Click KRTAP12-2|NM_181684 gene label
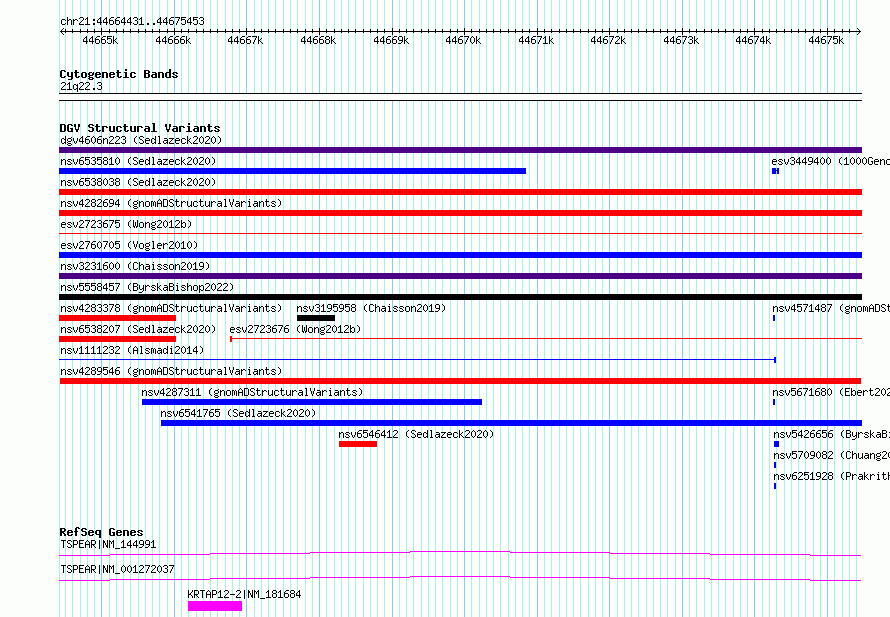The image size is (890, 617). pos(245,594)
